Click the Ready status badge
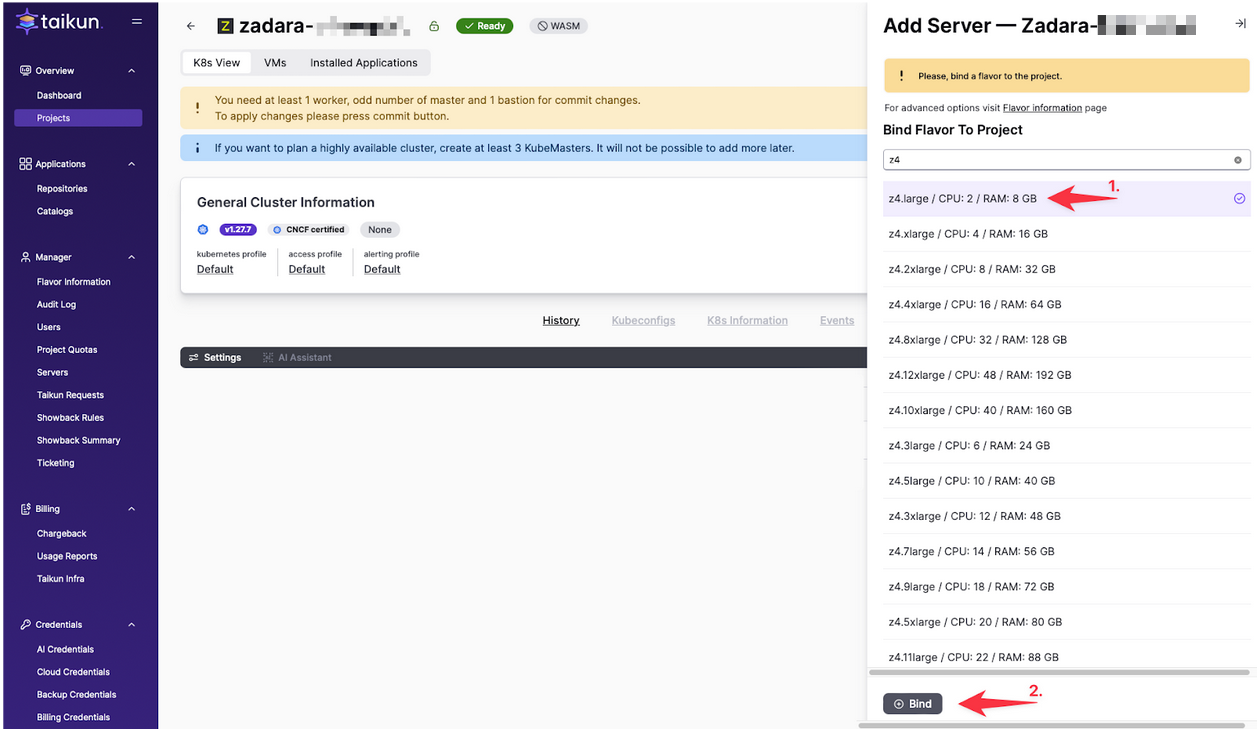Viewport: 1259px width, 736px height. [x=484, y=26]
